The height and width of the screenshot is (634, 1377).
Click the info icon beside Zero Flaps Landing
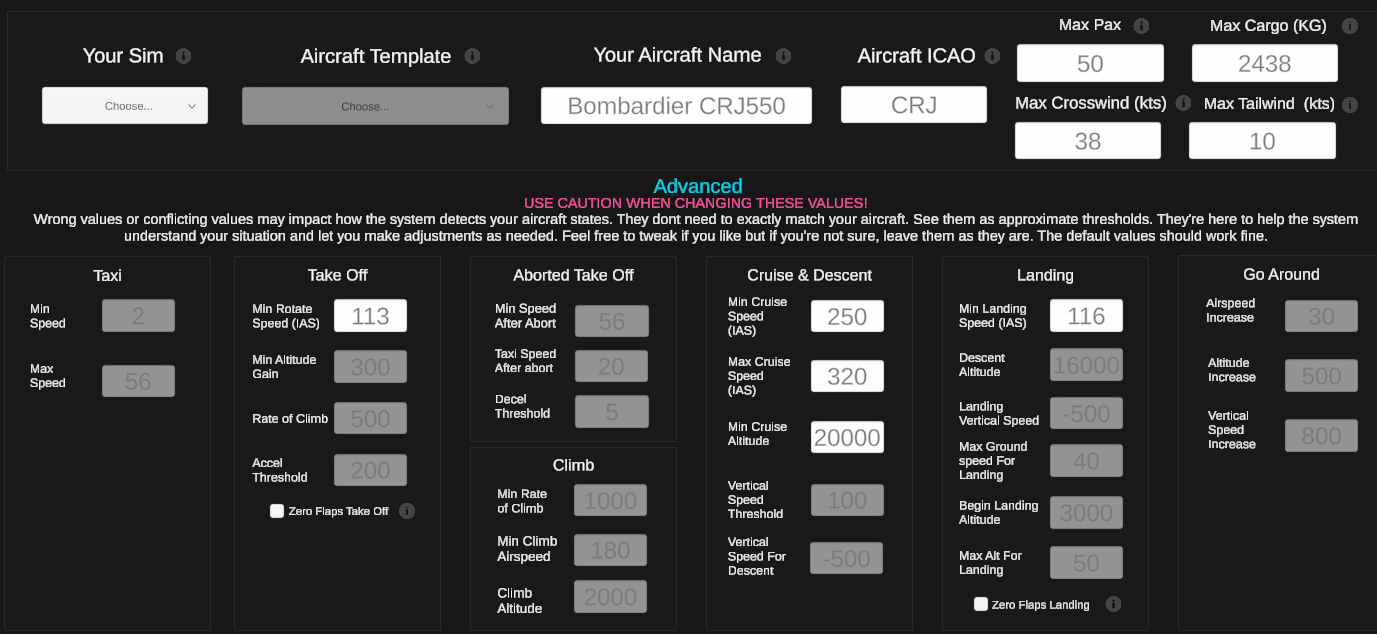point(1113,604)
